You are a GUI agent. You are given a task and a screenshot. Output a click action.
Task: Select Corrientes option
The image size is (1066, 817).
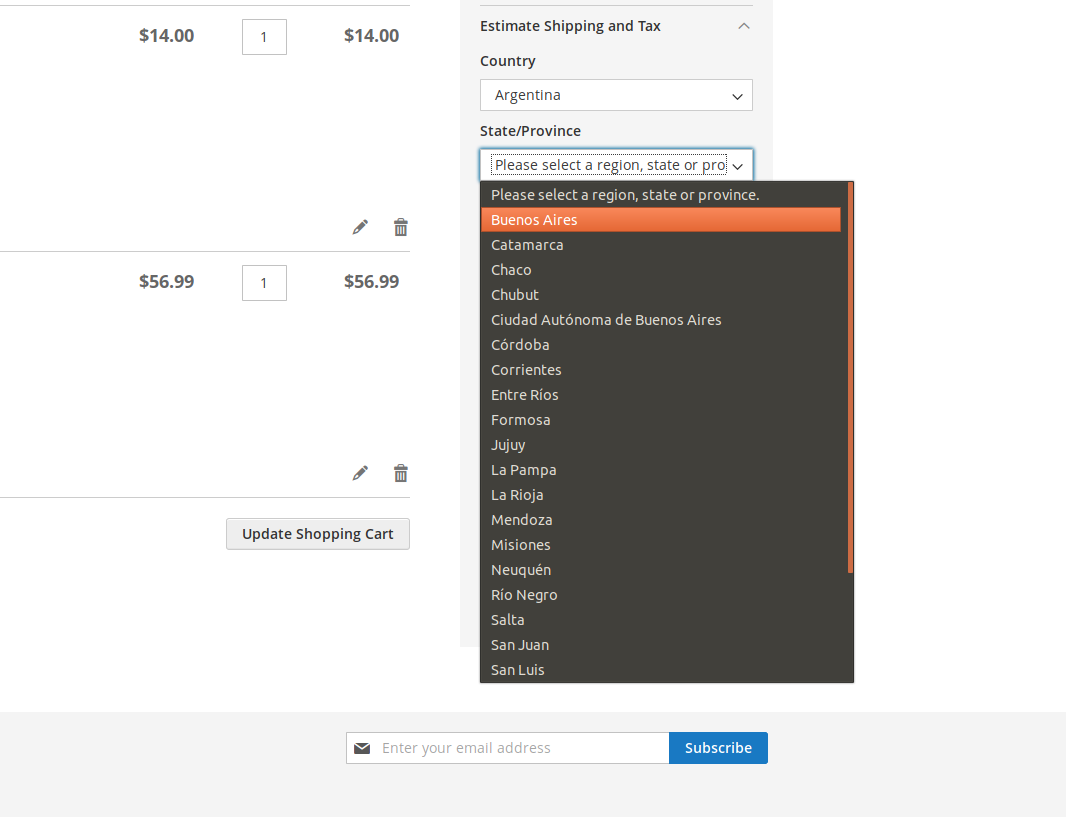point(661,370)
